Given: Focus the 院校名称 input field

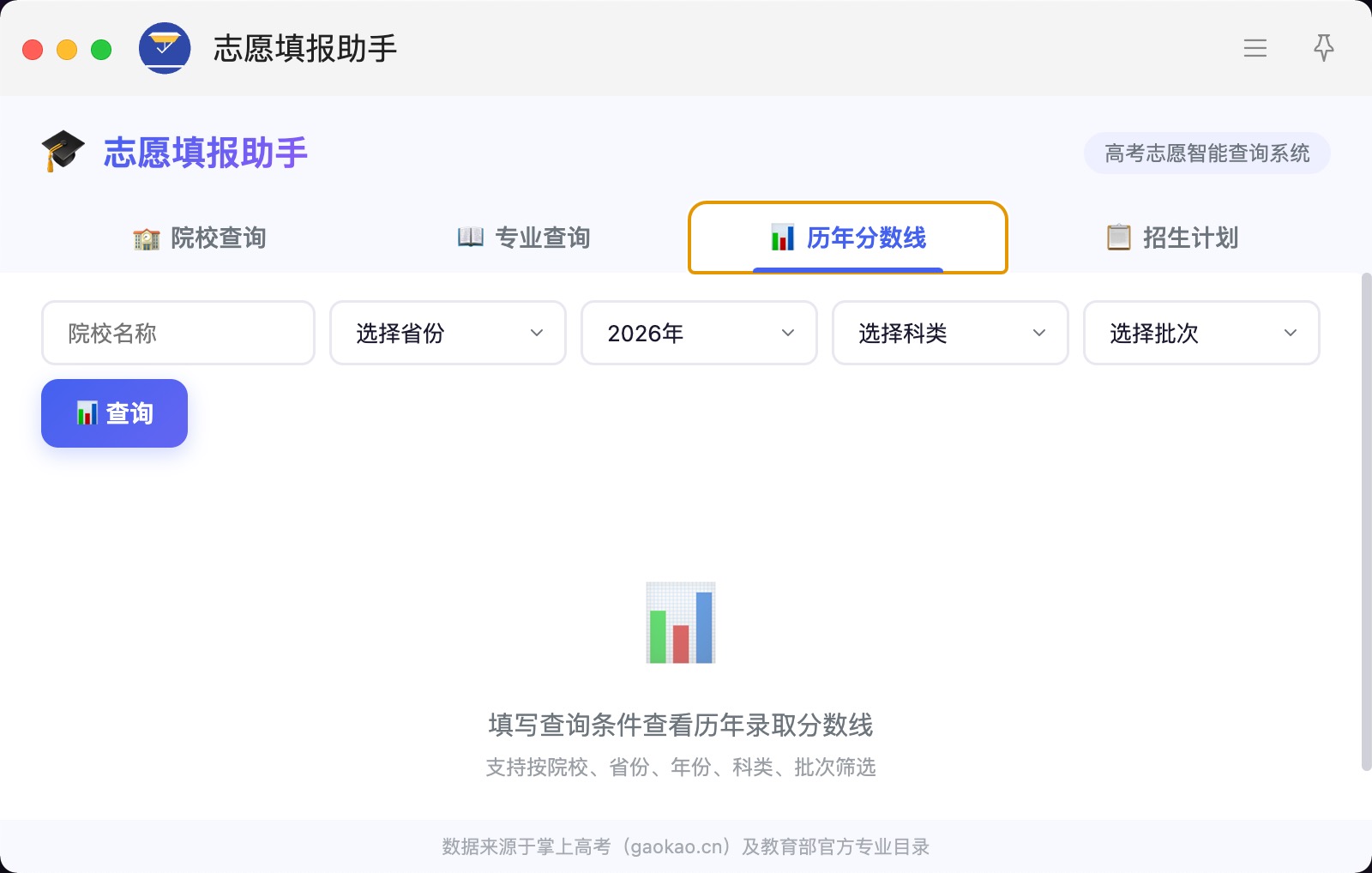Looking at the screenshot, I should click(178, 333).
